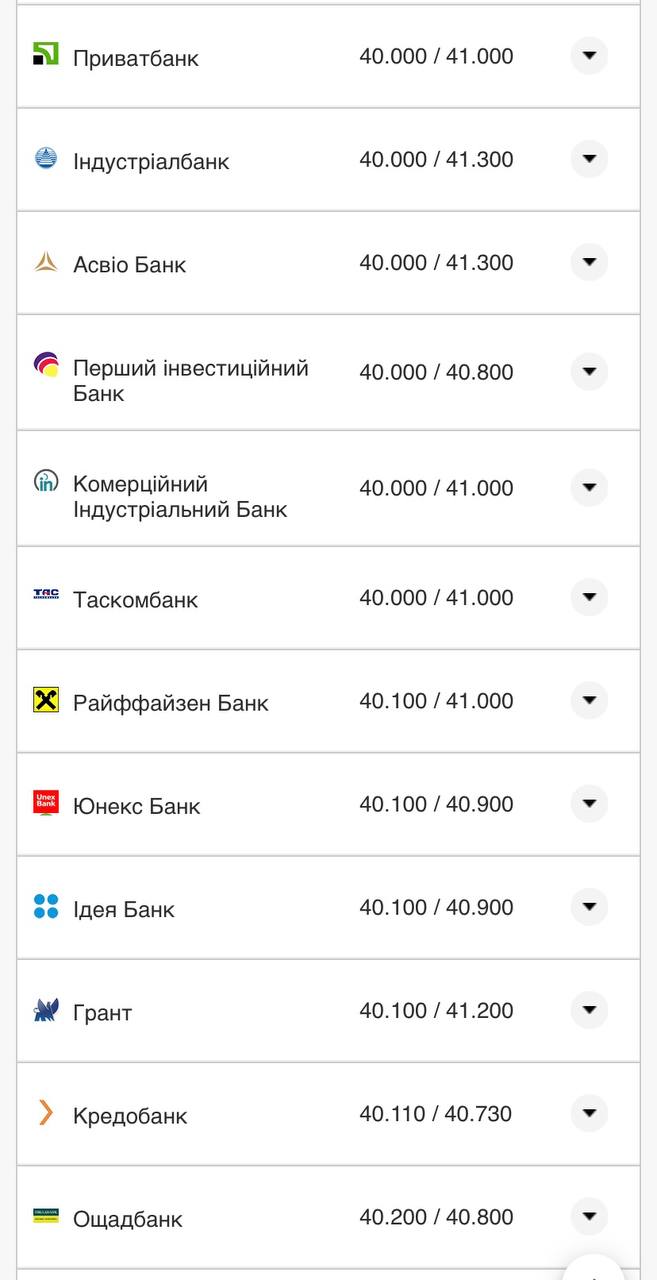
Task: Select the blue dots Ідея Банк logo
Action: point(47,907)
